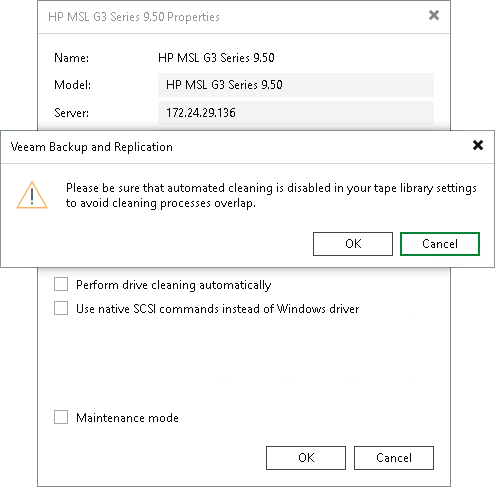
Task: Click the orange warning triangle icon
Action: point(32,195)
